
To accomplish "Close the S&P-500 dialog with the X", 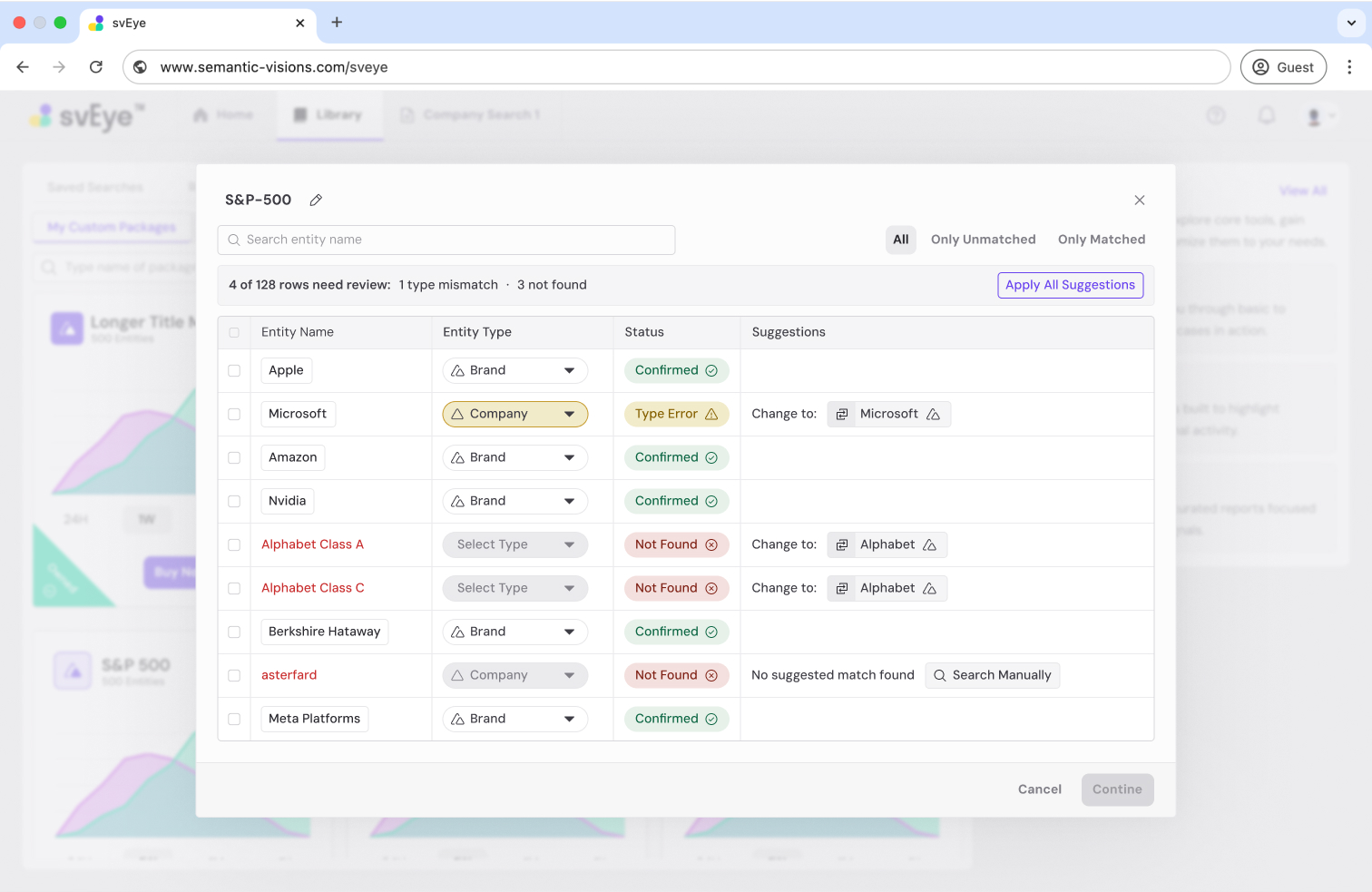I will pyautogui.click(x=1140, y=200).
